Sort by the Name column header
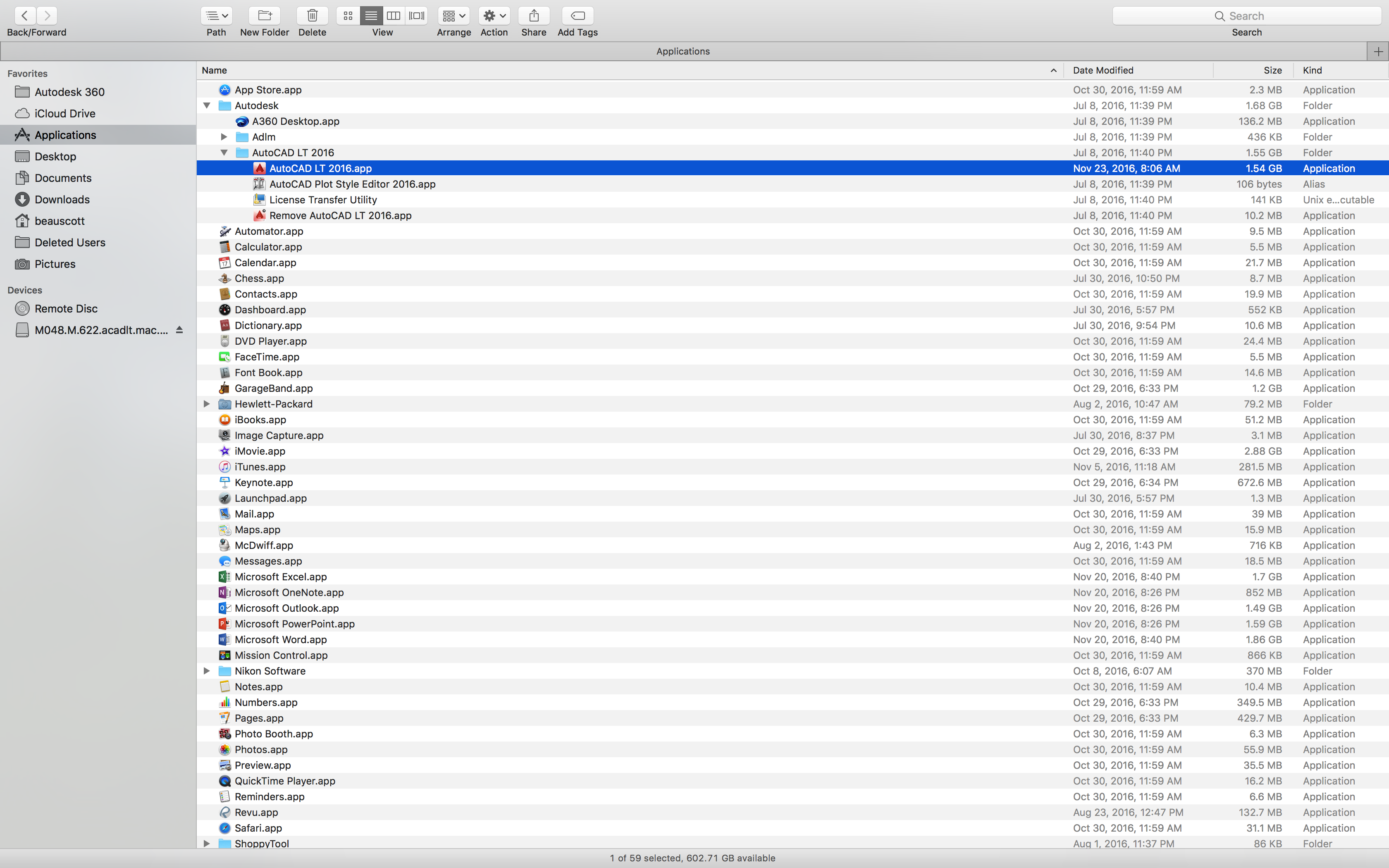This screenshot has height=868, width=1389. [630, 70]
